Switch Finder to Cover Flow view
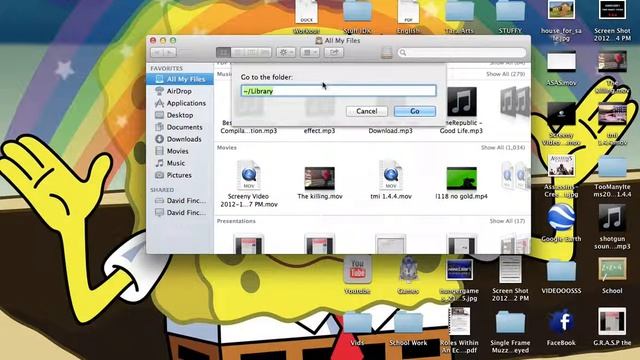Screen dimensions: 640x360 pos(265,52)
